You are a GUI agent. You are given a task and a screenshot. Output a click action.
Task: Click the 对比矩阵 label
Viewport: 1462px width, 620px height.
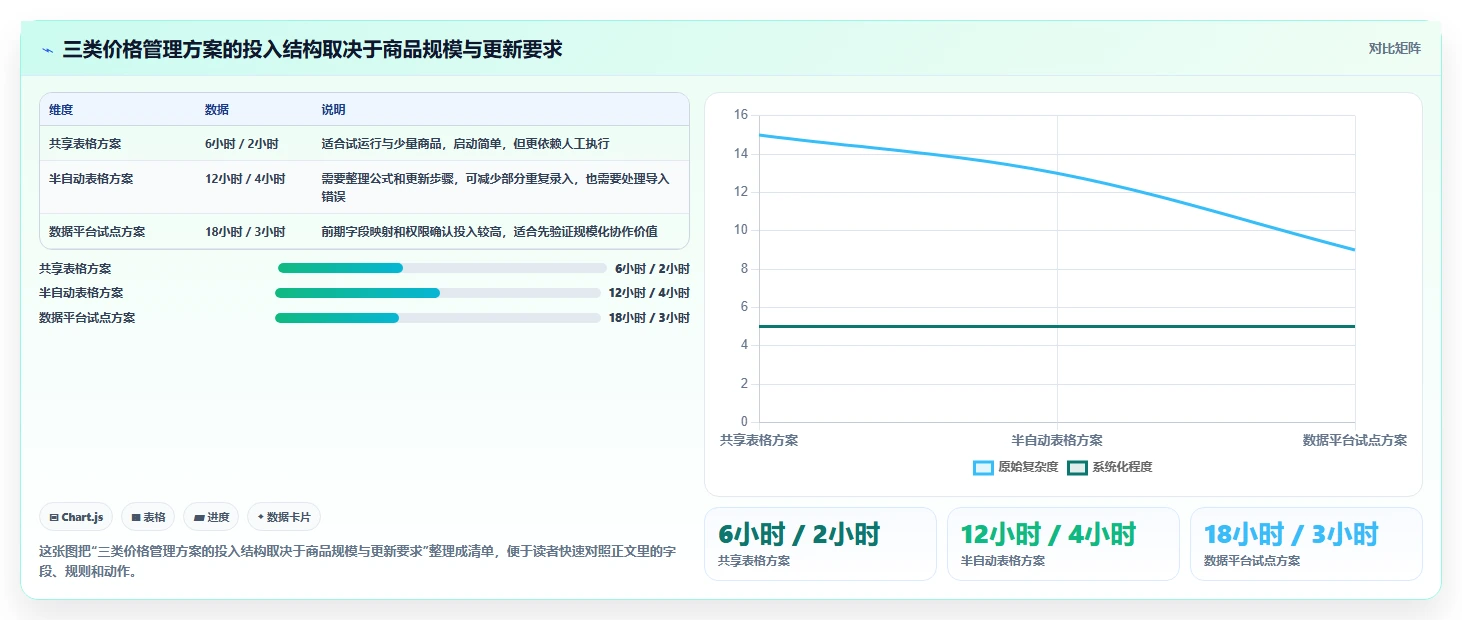coord(1394,48)
